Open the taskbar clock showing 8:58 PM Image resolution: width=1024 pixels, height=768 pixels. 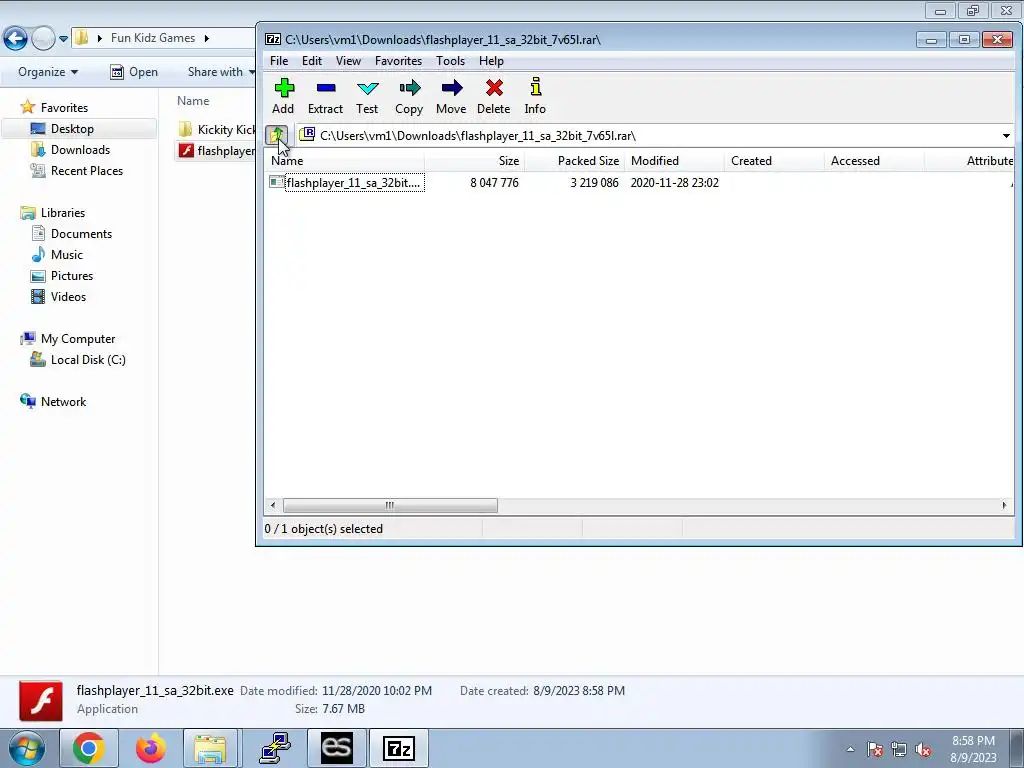pos(973,749)
